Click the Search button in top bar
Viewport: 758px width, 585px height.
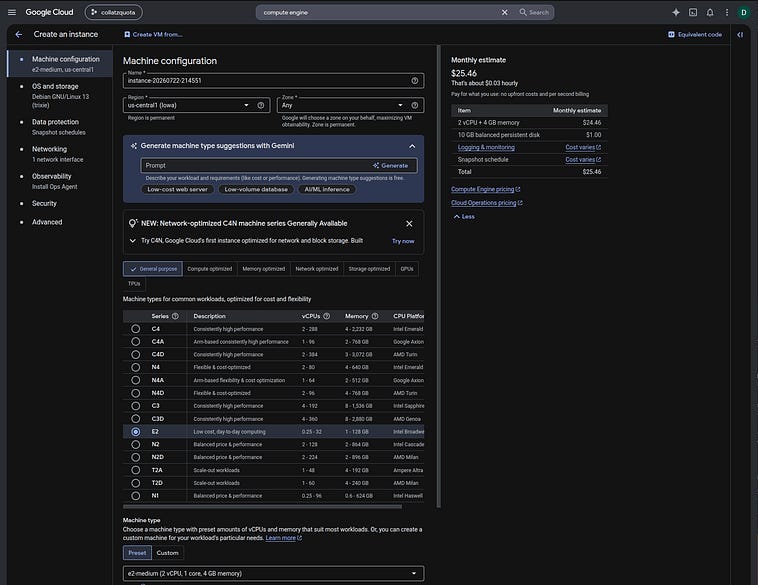[x=534, y=13]
